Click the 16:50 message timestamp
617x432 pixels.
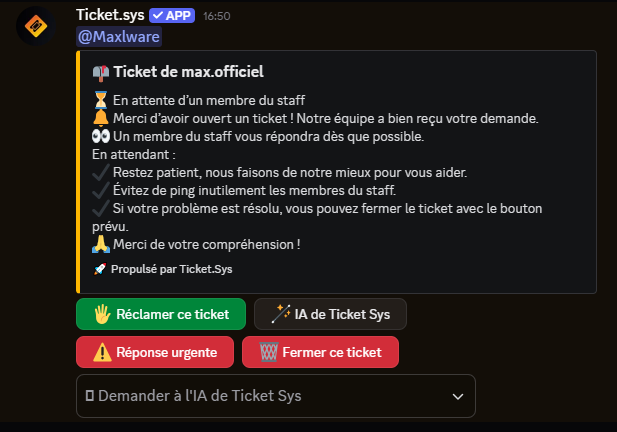(x=215, y=17)
